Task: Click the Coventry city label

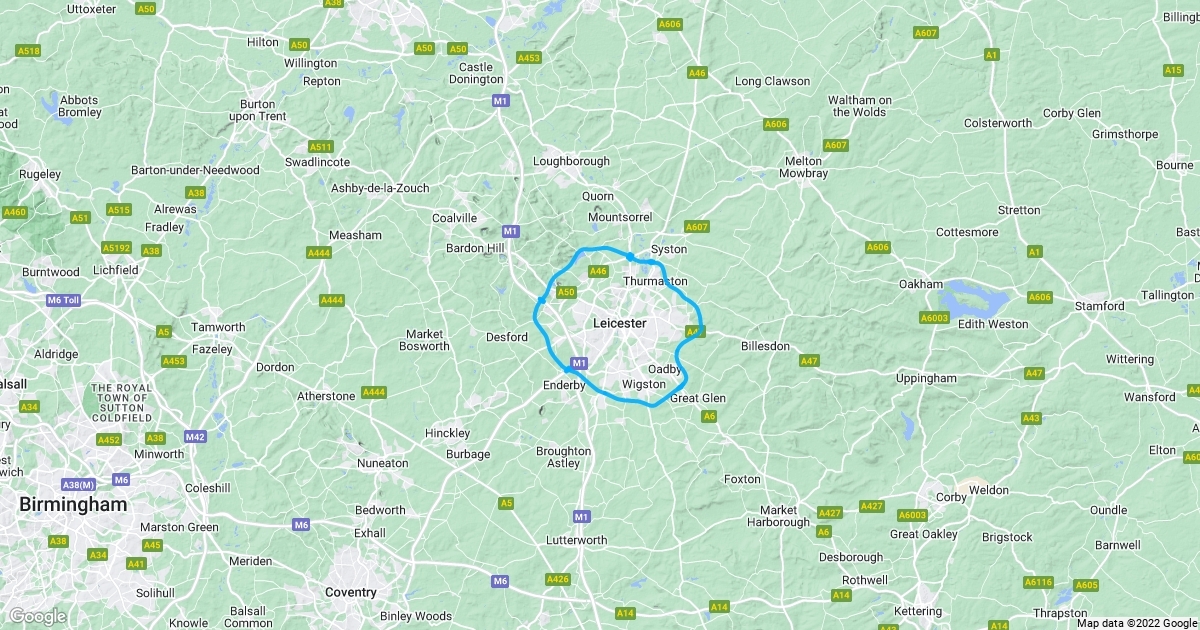Action: pyautogui.click(x=351, y=592)
